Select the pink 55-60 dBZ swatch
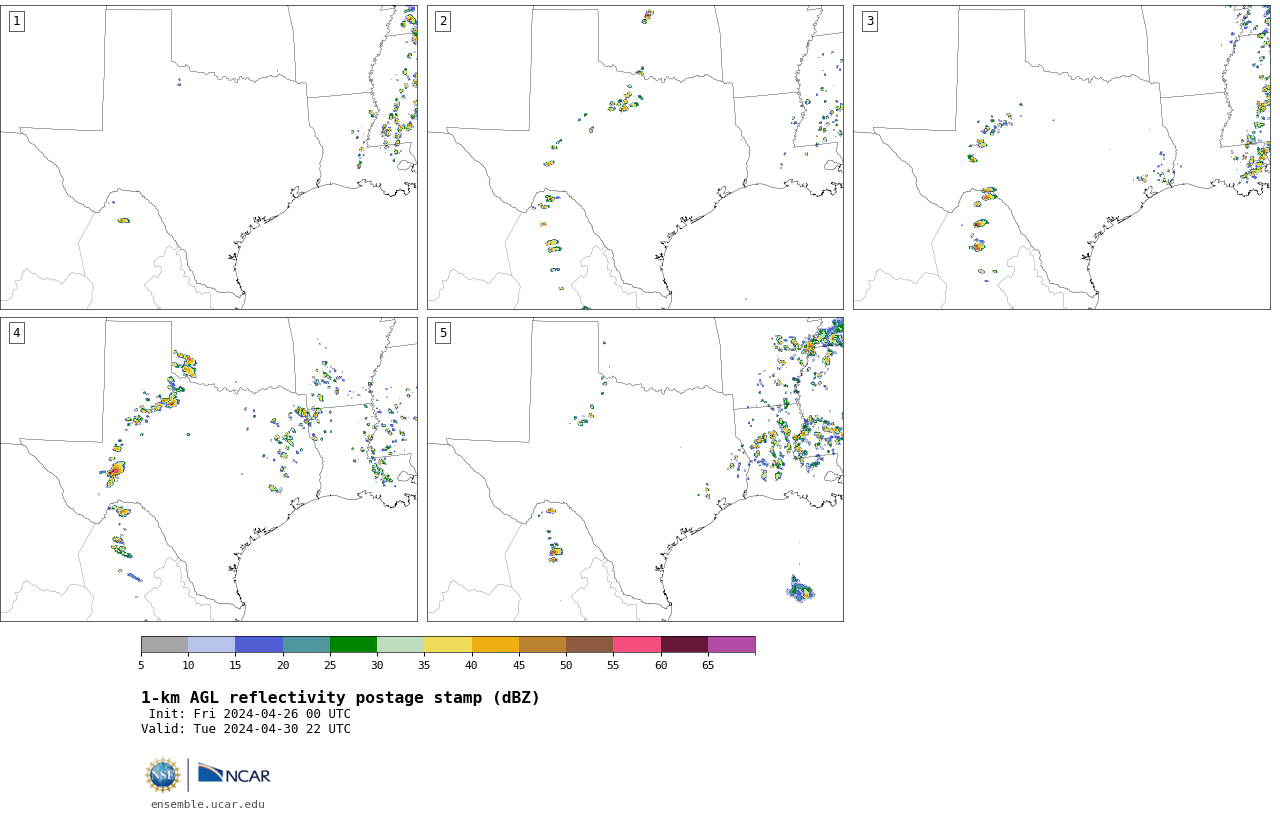 tap(637, 644)
